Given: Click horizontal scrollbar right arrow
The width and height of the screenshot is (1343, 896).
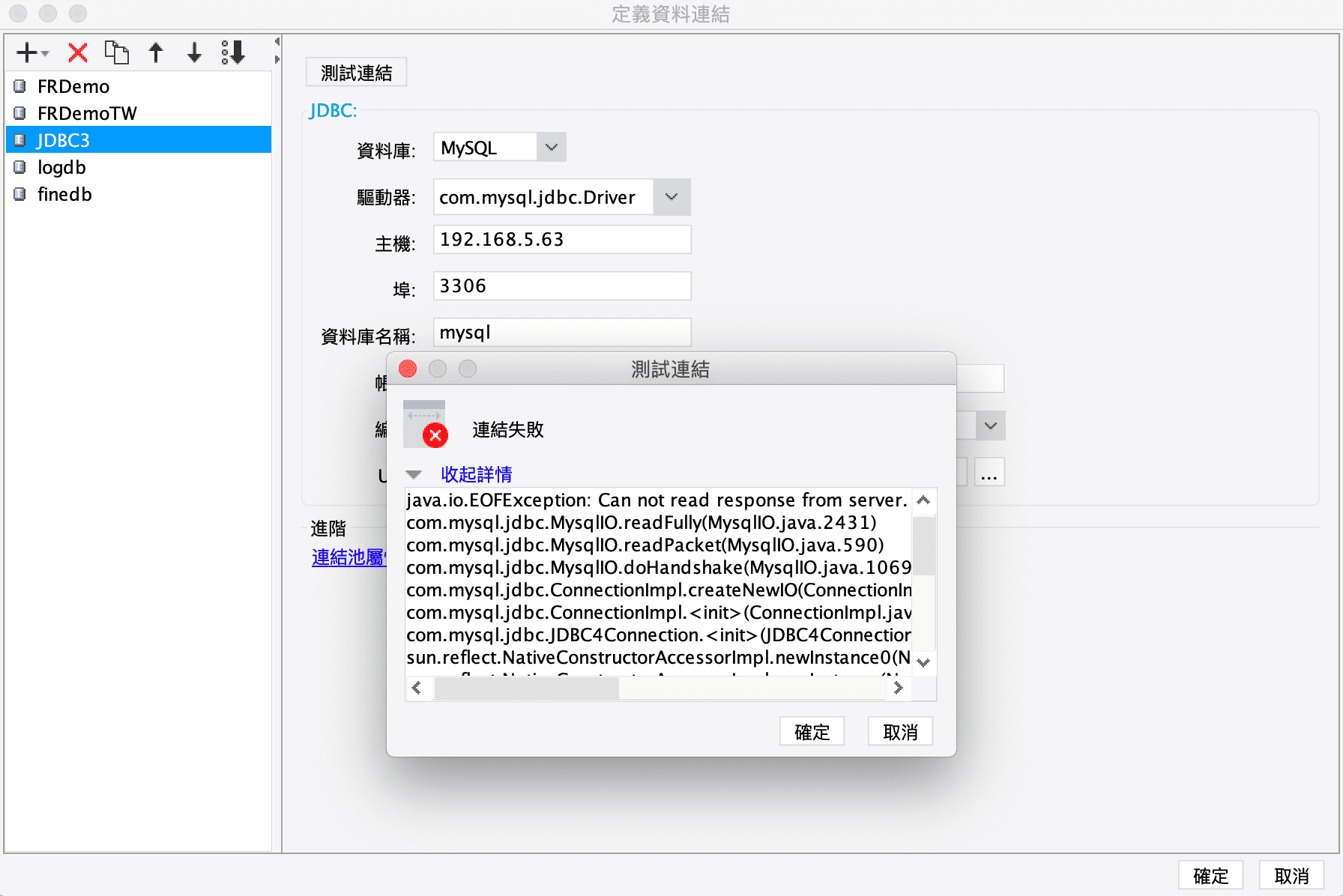Looking at the screenshot, I should (899, 688).
